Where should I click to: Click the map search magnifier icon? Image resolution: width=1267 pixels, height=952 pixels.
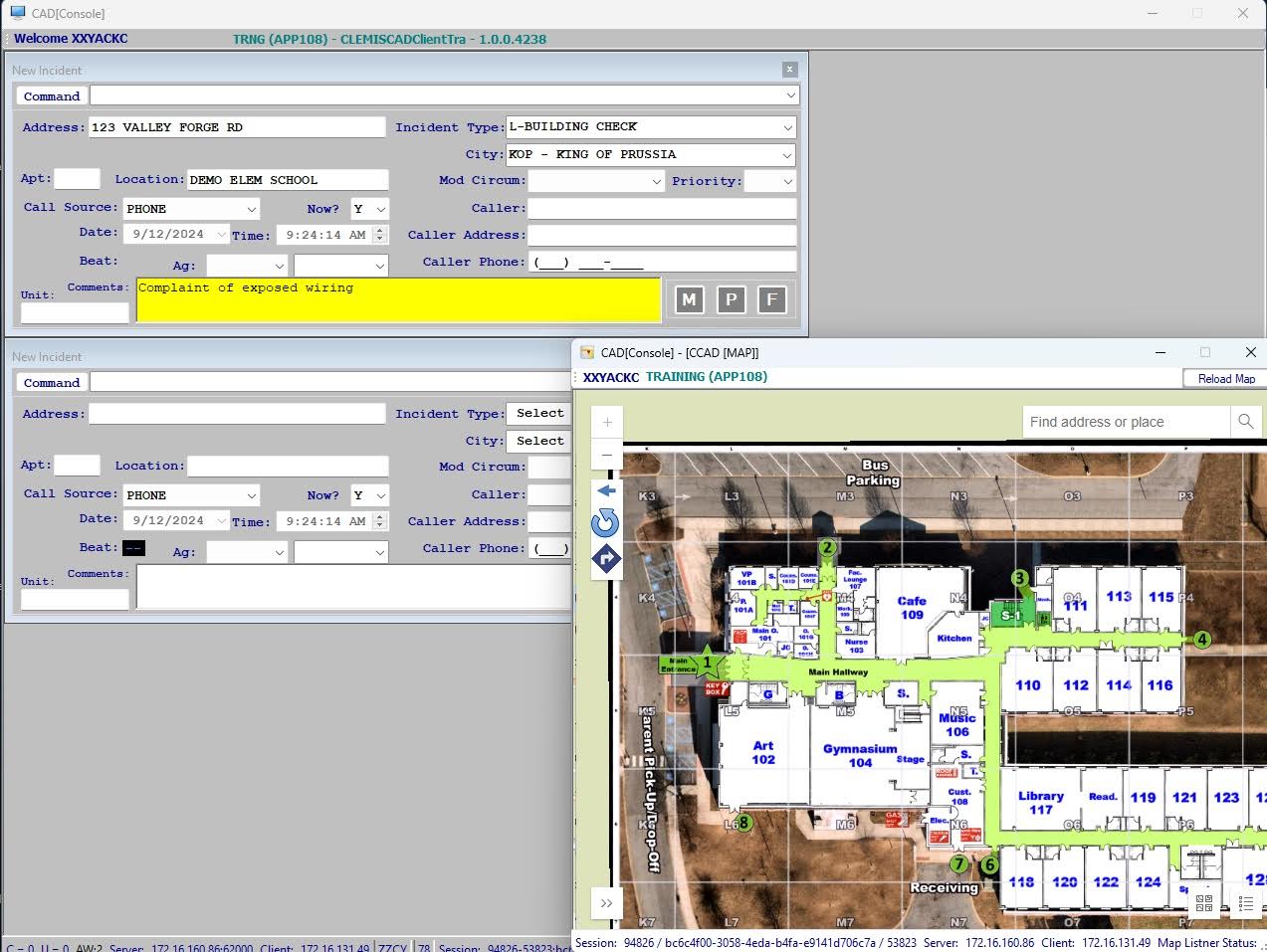[x=1245, y=422]
